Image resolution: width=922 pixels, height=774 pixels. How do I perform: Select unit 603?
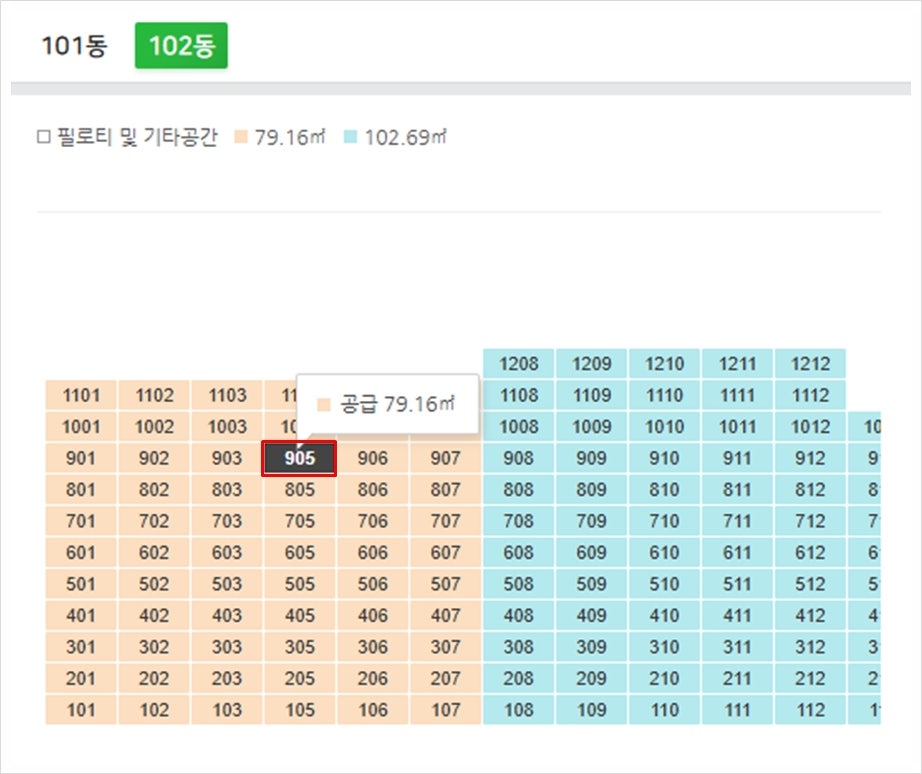[226, 552]
